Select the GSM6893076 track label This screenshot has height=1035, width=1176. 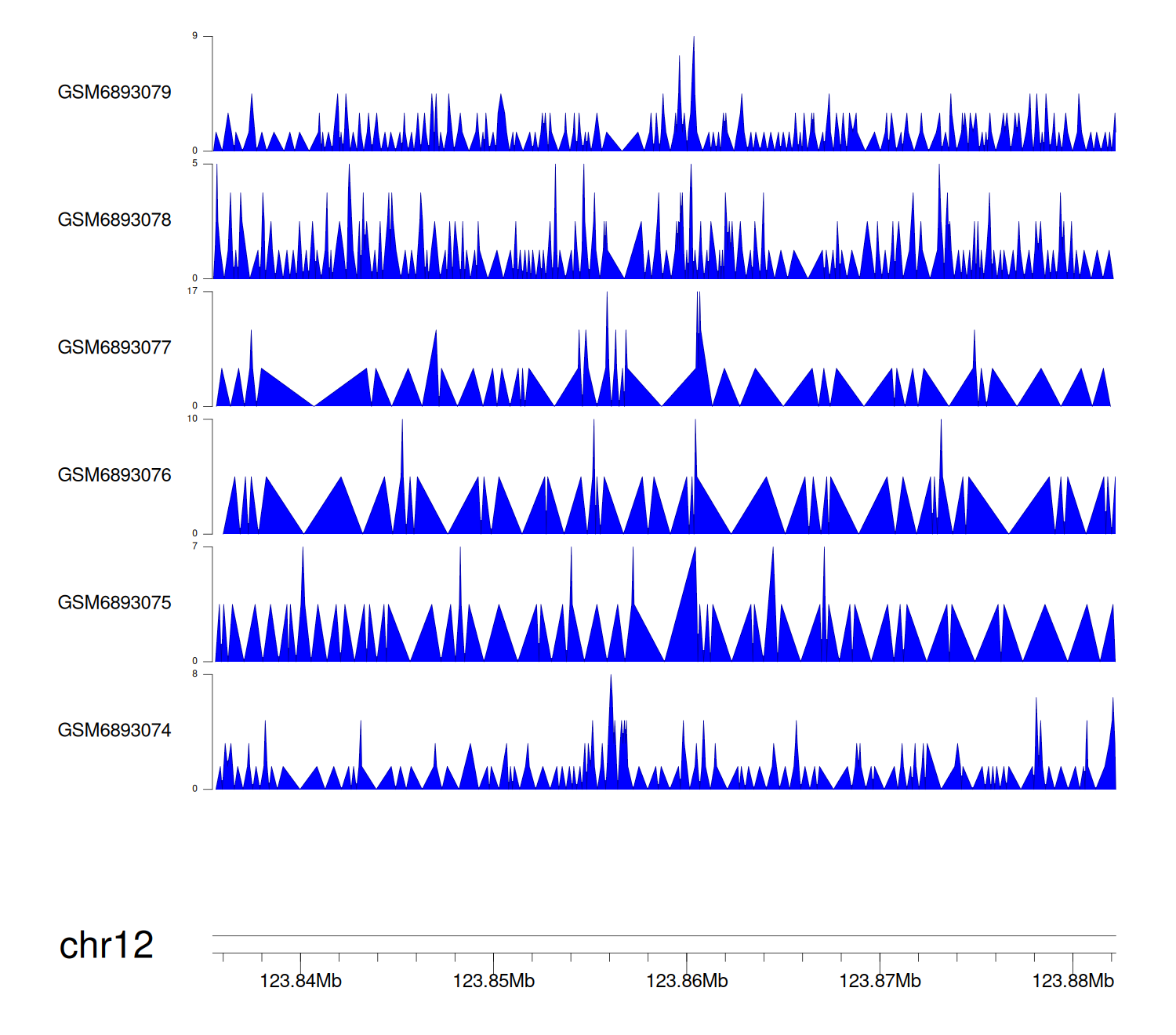coord(114,475)
